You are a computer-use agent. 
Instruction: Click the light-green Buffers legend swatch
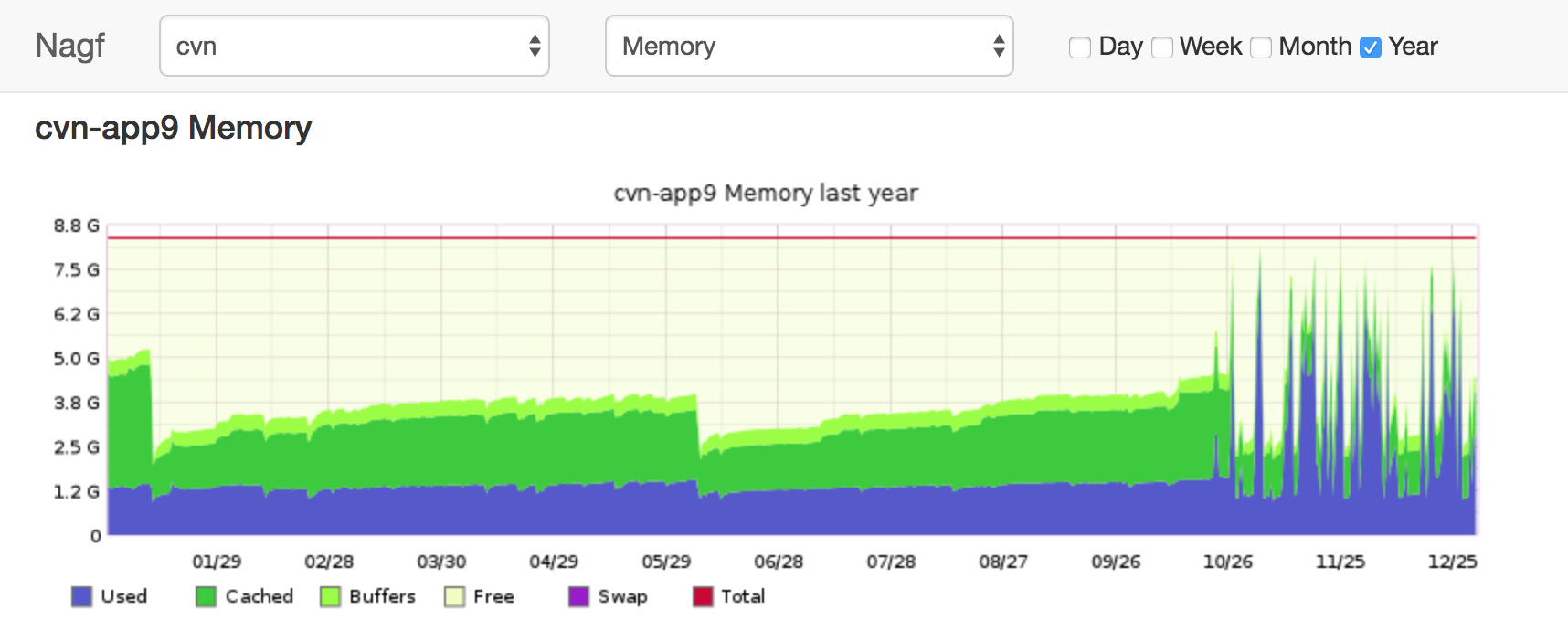coord(330,596)
